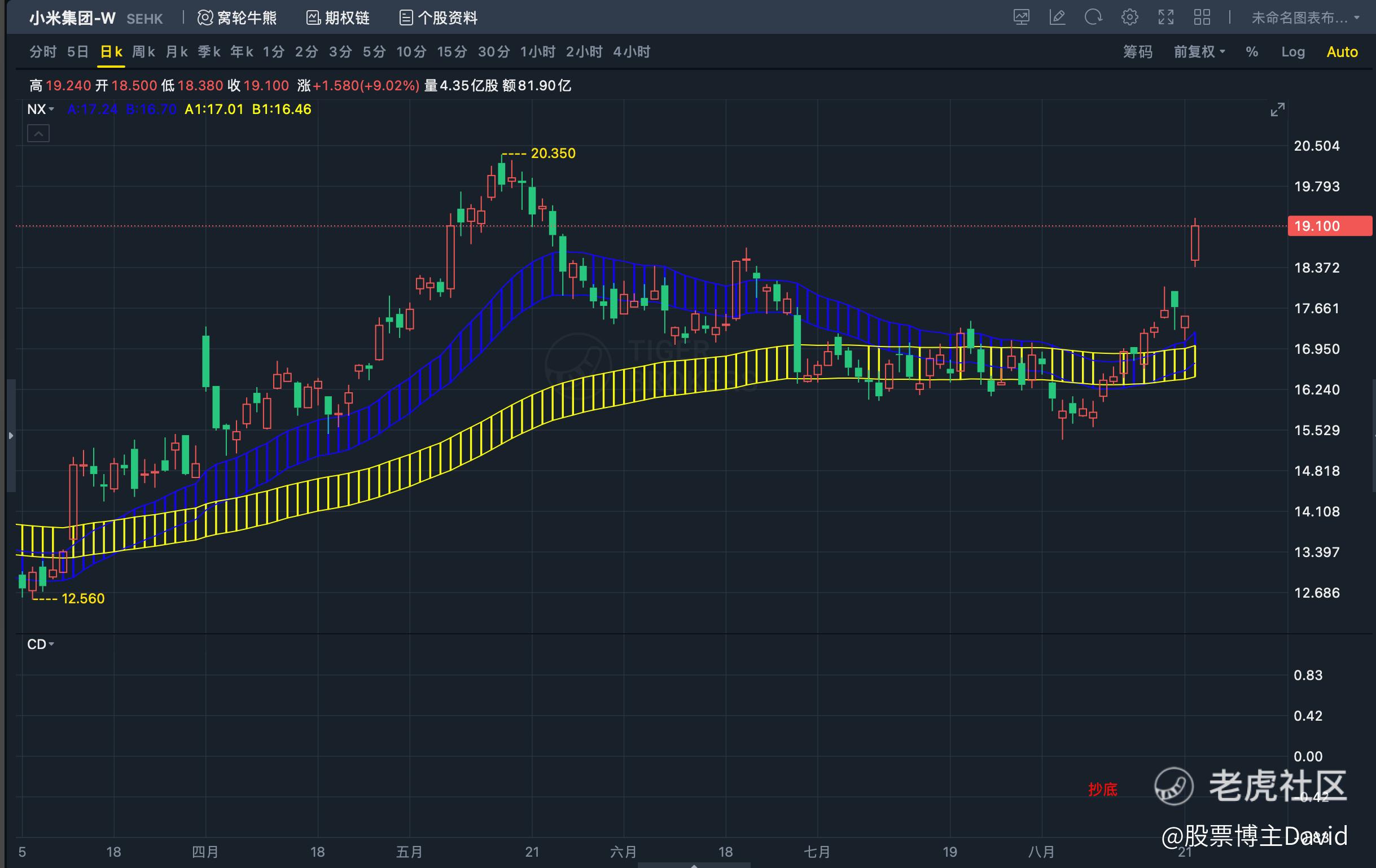This screenshot has width=1376, height=868.
Task: Toggle Auto price scaling
Action: pos(1342,52)
